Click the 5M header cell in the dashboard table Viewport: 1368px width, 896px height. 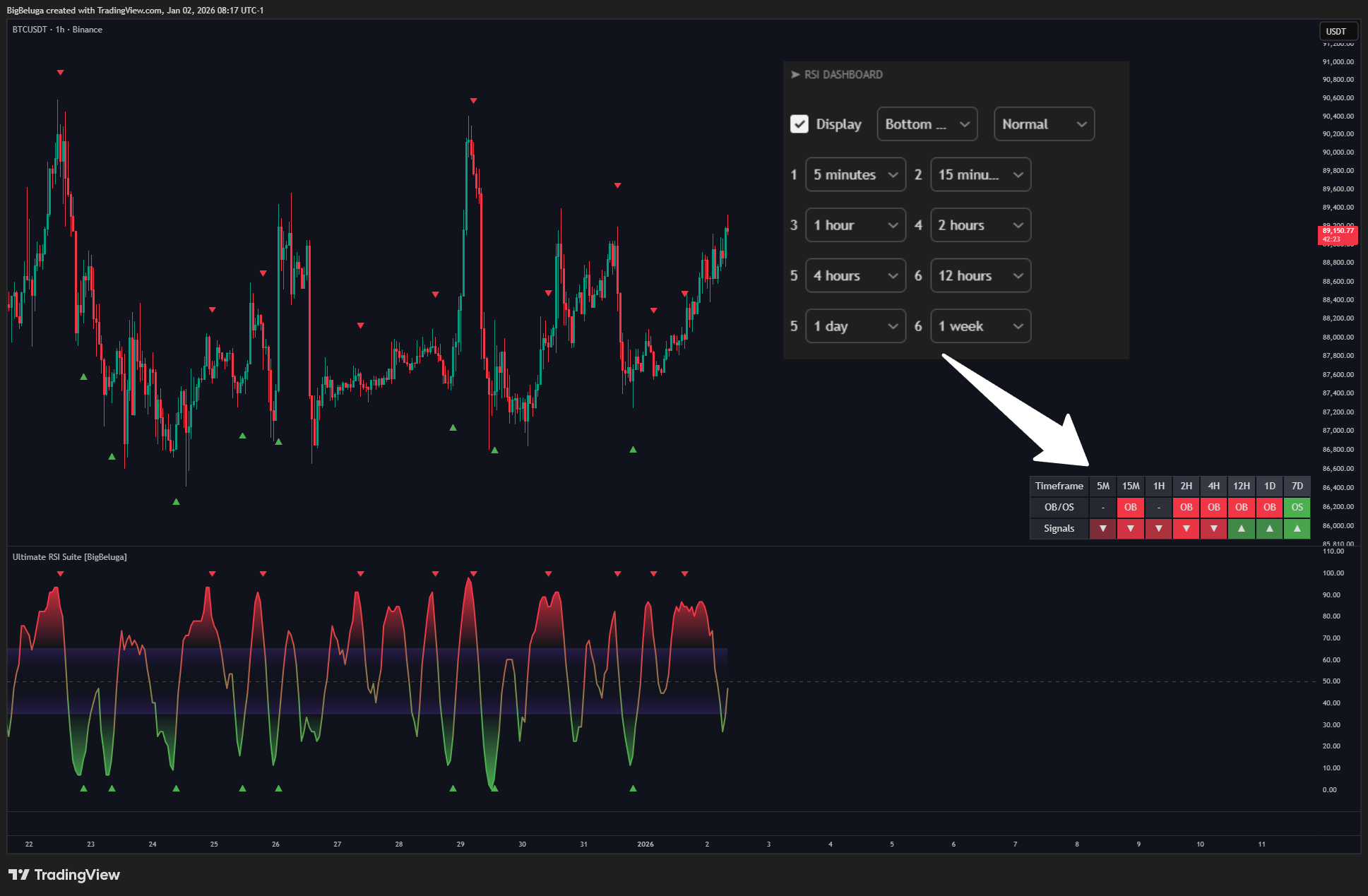[1102, 486]
